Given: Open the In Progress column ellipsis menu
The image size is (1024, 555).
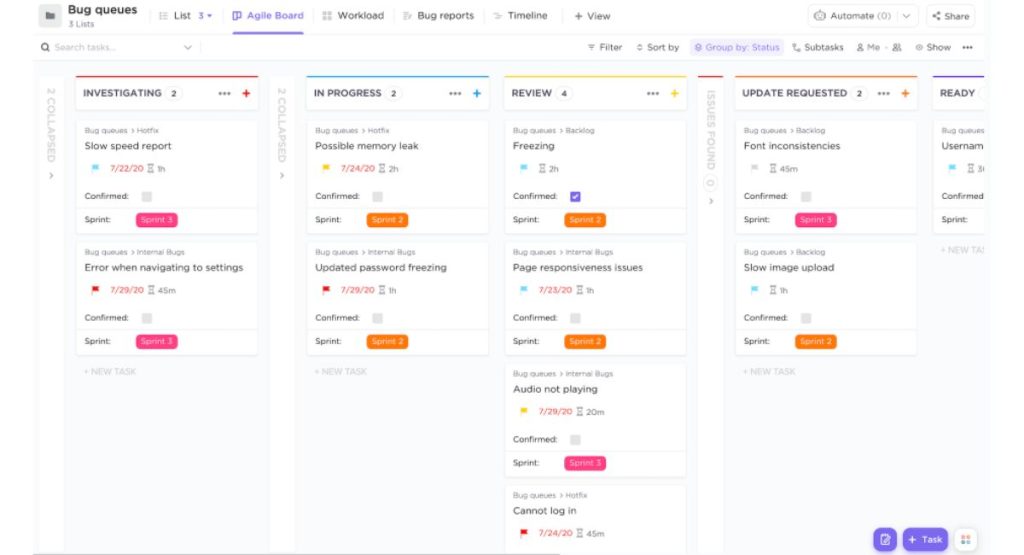Looking at the screenshot, I should (x=455, y=93).
